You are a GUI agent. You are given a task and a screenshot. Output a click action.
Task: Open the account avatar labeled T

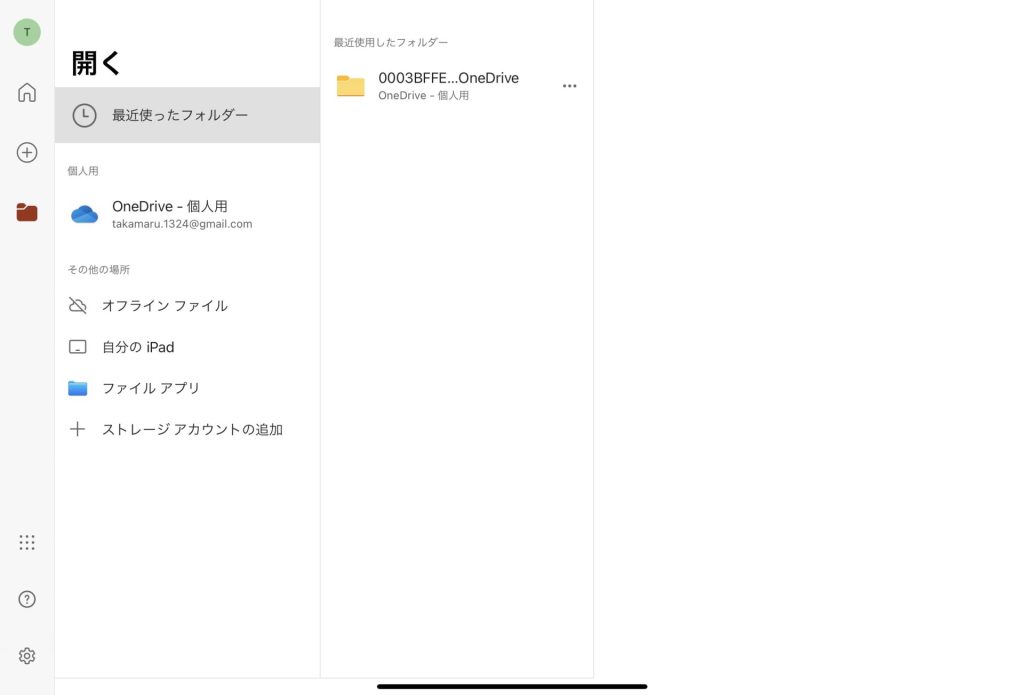pyautogui.click(x=27, y=32)
